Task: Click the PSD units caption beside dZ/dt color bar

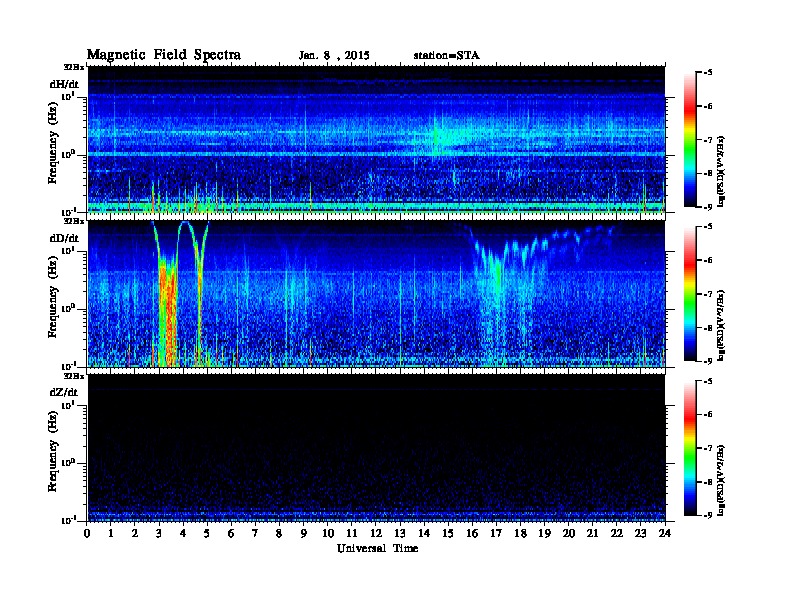Action: [x=721, y=480]
